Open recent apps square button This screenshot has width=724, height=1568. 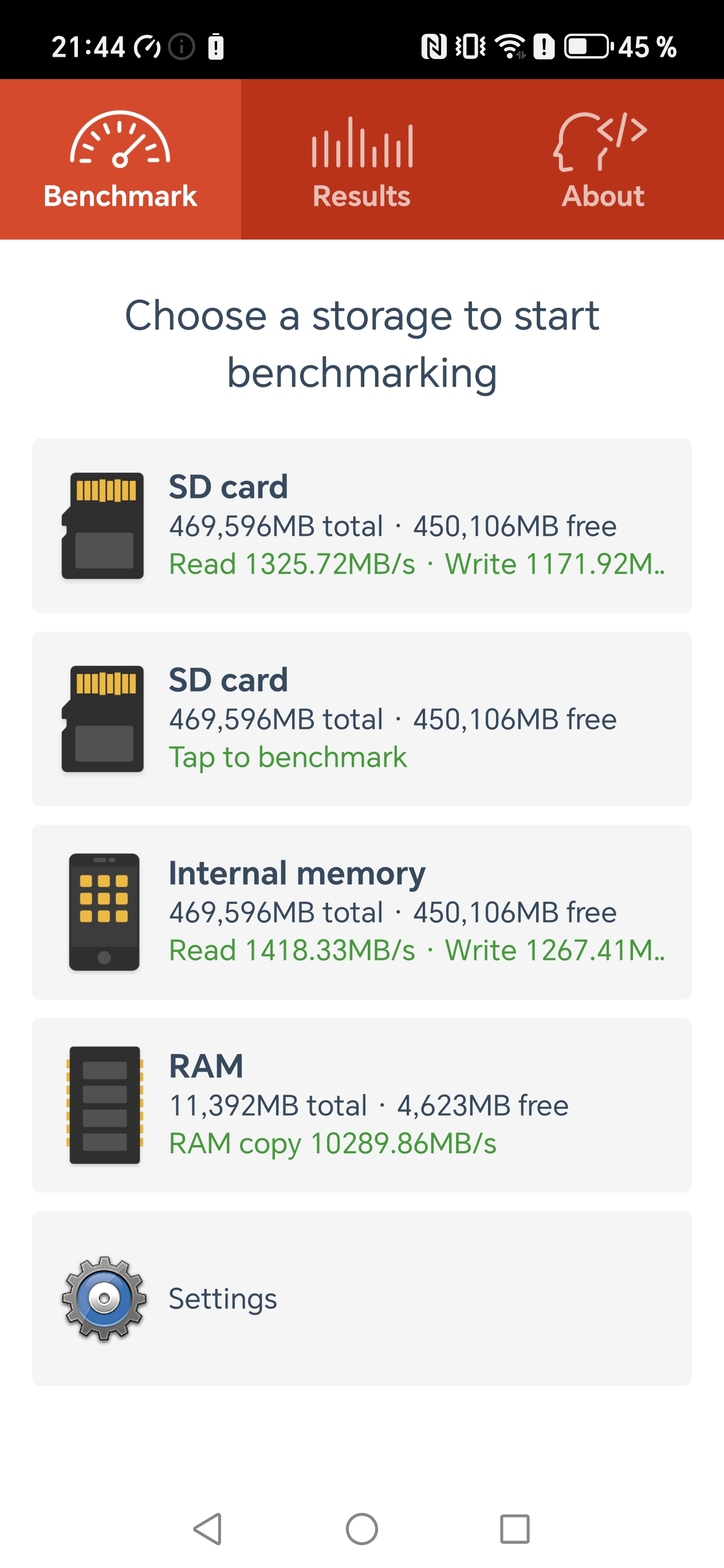point(515,1528)
